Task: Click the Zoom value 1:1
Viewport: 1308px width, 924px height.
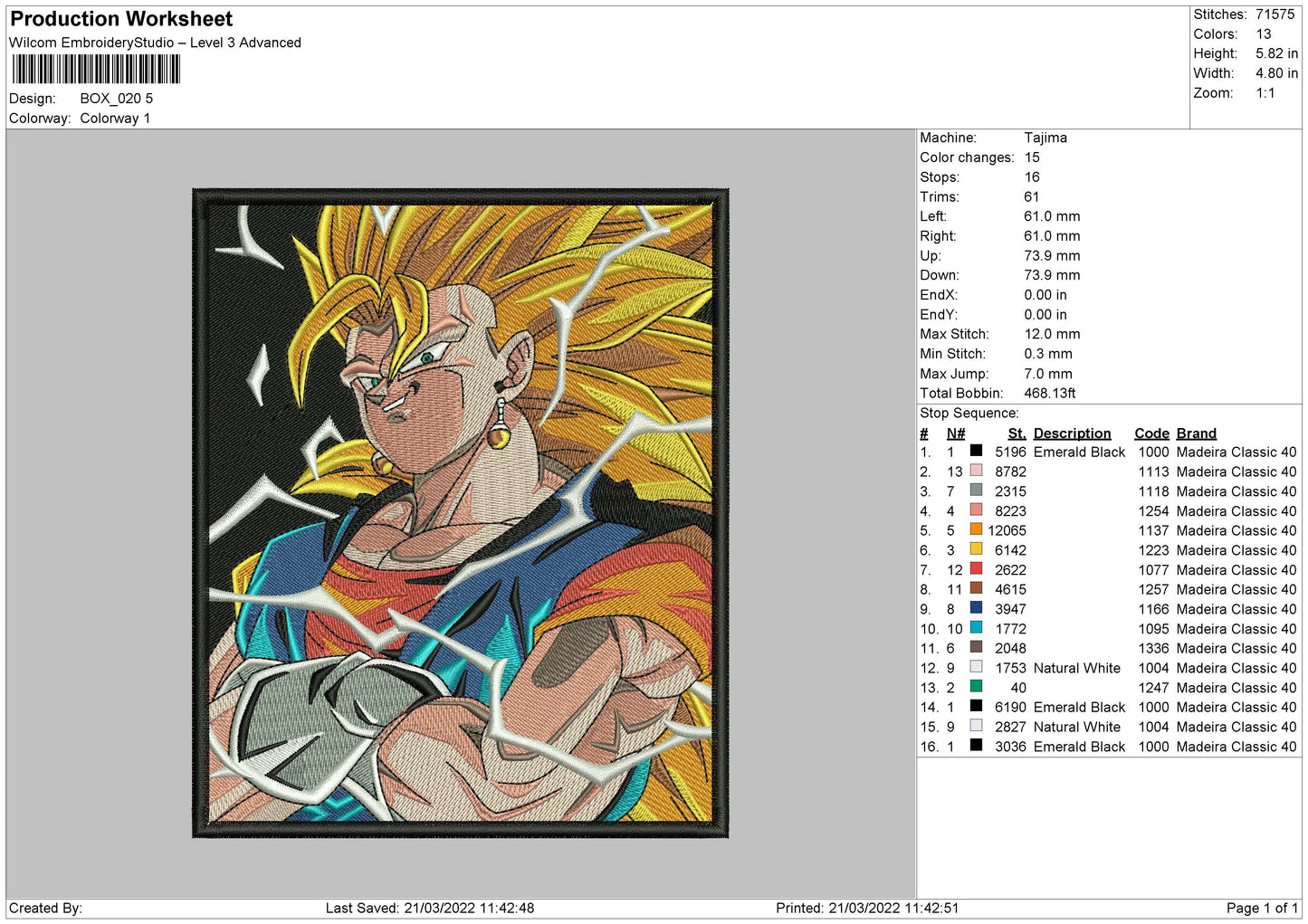Action: 1265,93
